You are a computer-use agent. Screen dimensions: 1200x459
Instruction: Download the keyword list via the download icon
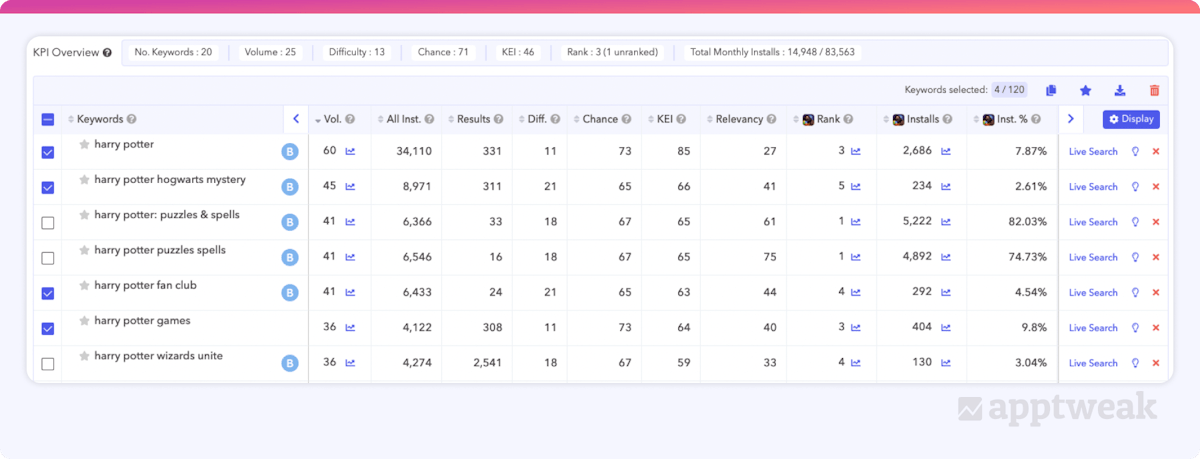point(1120,90)
